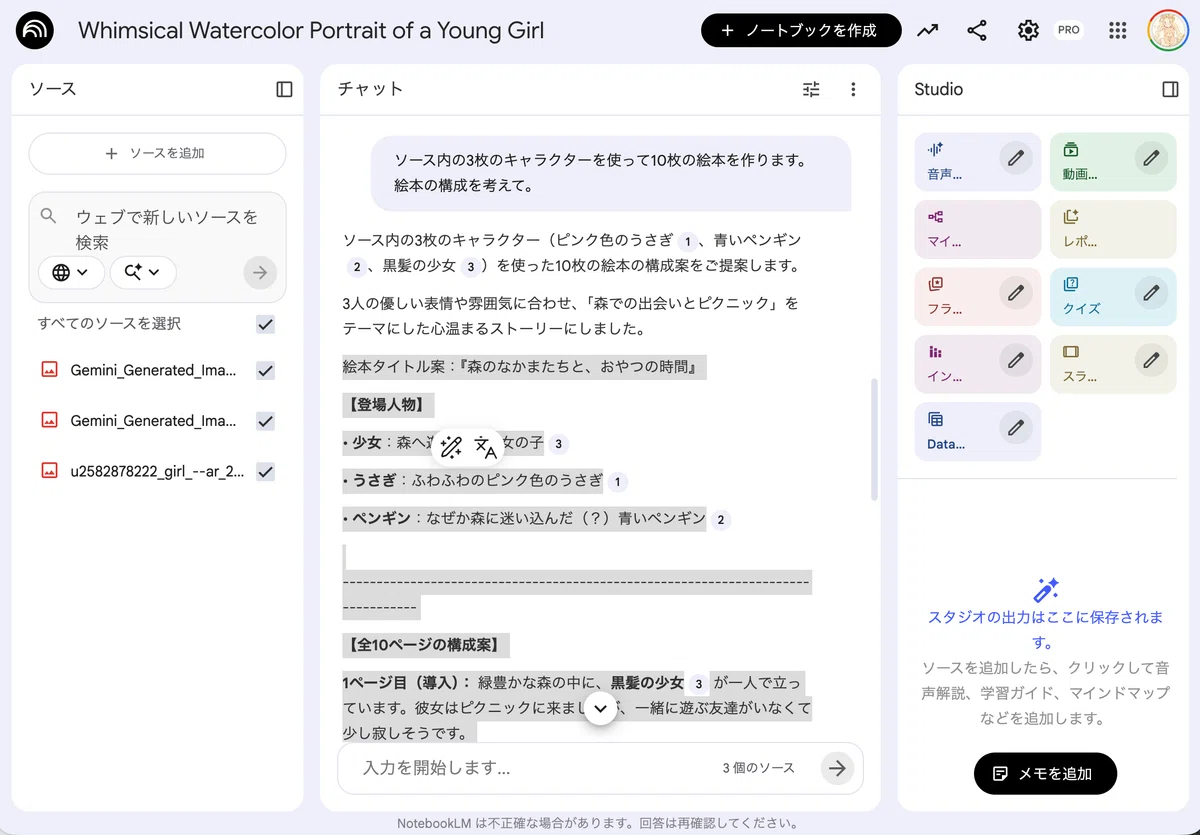
Task: Click メモを追加 button
Action: point(1045,773)
